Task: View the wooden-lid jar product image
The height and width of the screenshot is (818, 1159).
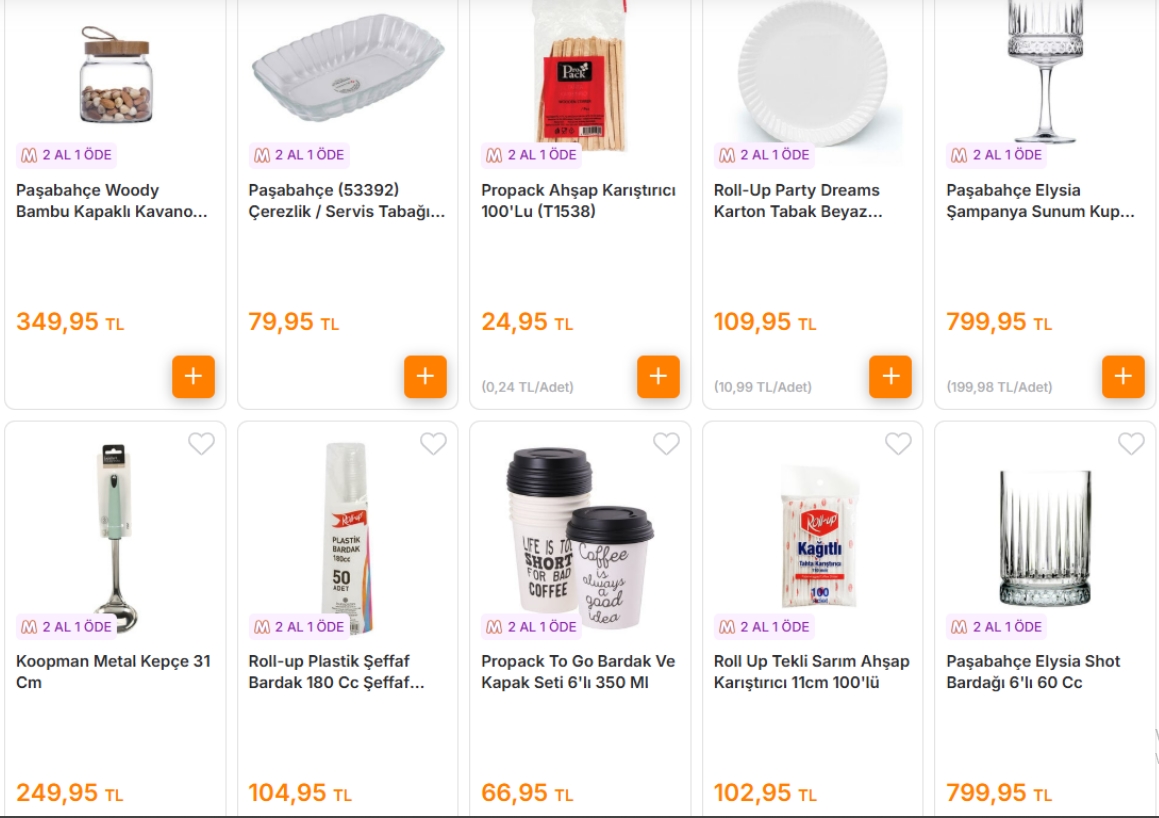Action: pyautogui.click(x=116, y=75)
